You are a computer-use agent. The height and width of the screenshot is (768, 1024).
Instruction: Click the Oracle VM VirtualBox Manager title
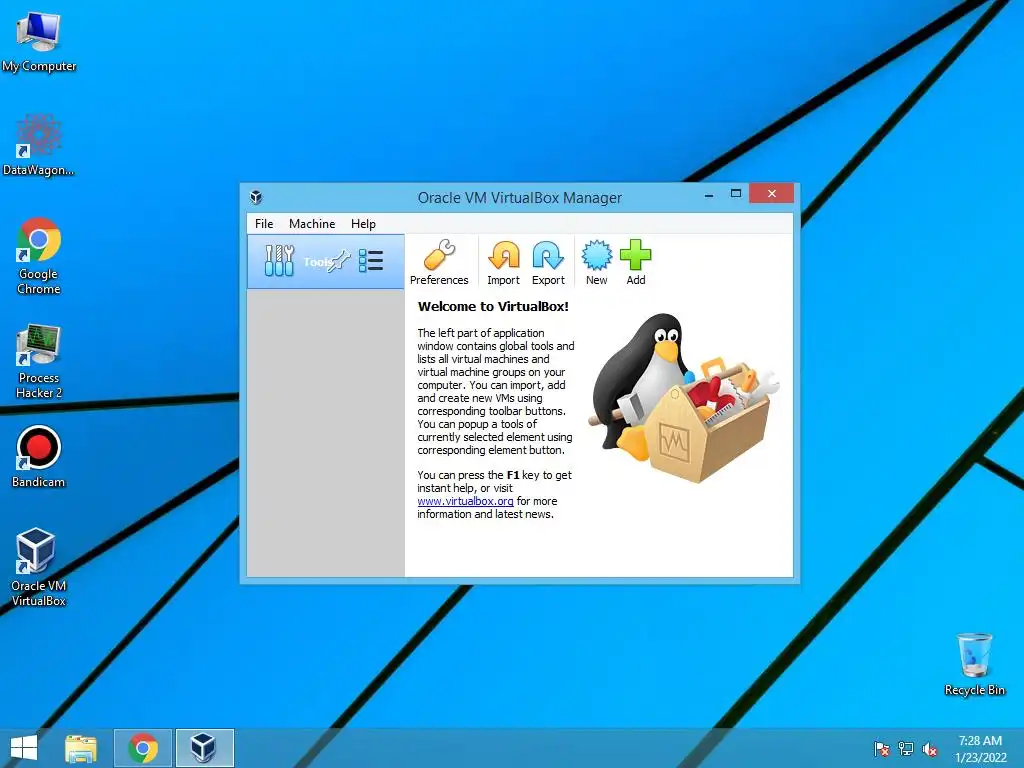pyautogui.click(x=519, y=198)
